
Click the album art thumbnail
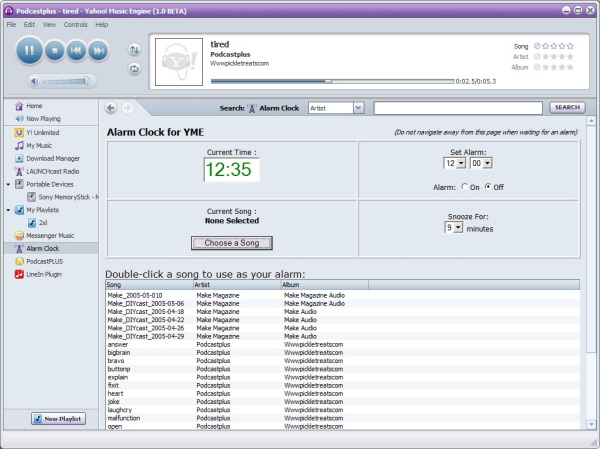[x=179, y=62]
